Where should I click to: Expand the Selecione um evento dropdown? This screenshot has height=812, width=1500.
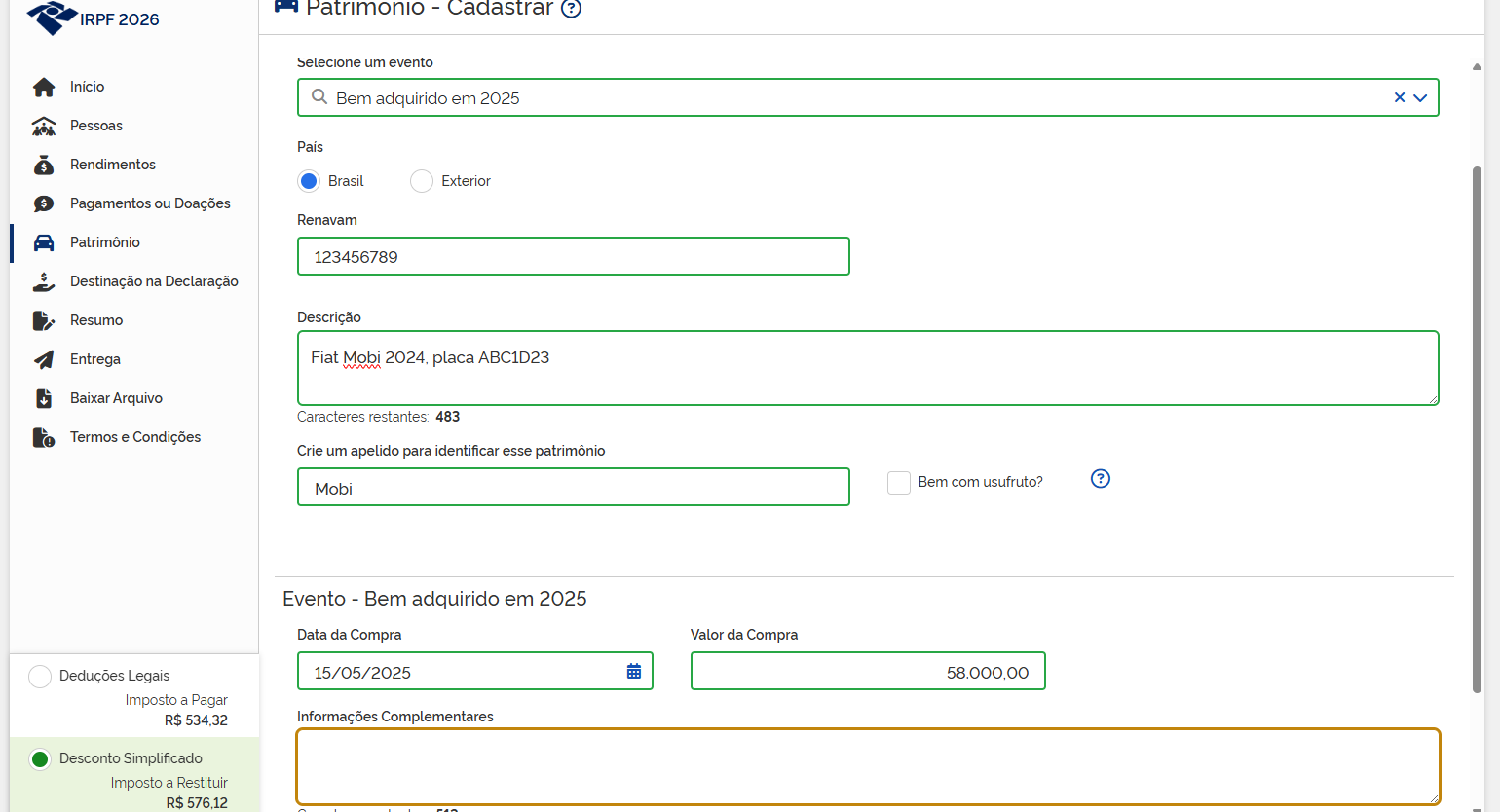(x=1421, y=97)
